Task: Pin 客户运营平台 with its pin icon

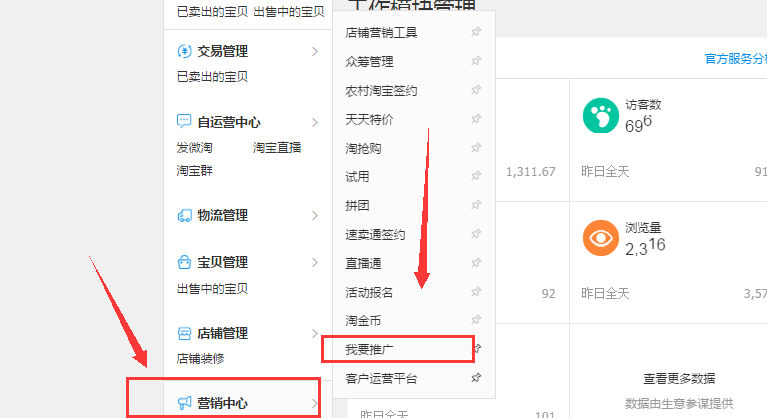Action: [476, 378]
